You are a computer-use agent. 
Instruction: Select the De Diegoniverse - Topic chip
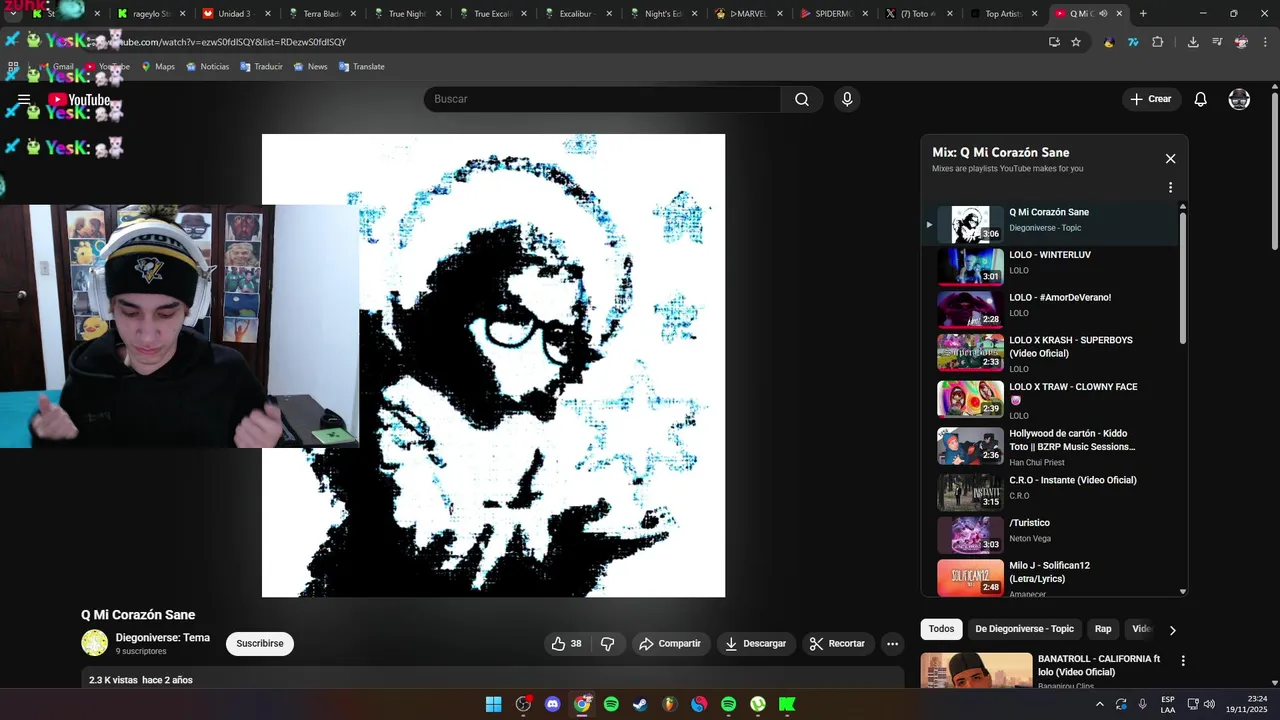tap(1024, 629)
